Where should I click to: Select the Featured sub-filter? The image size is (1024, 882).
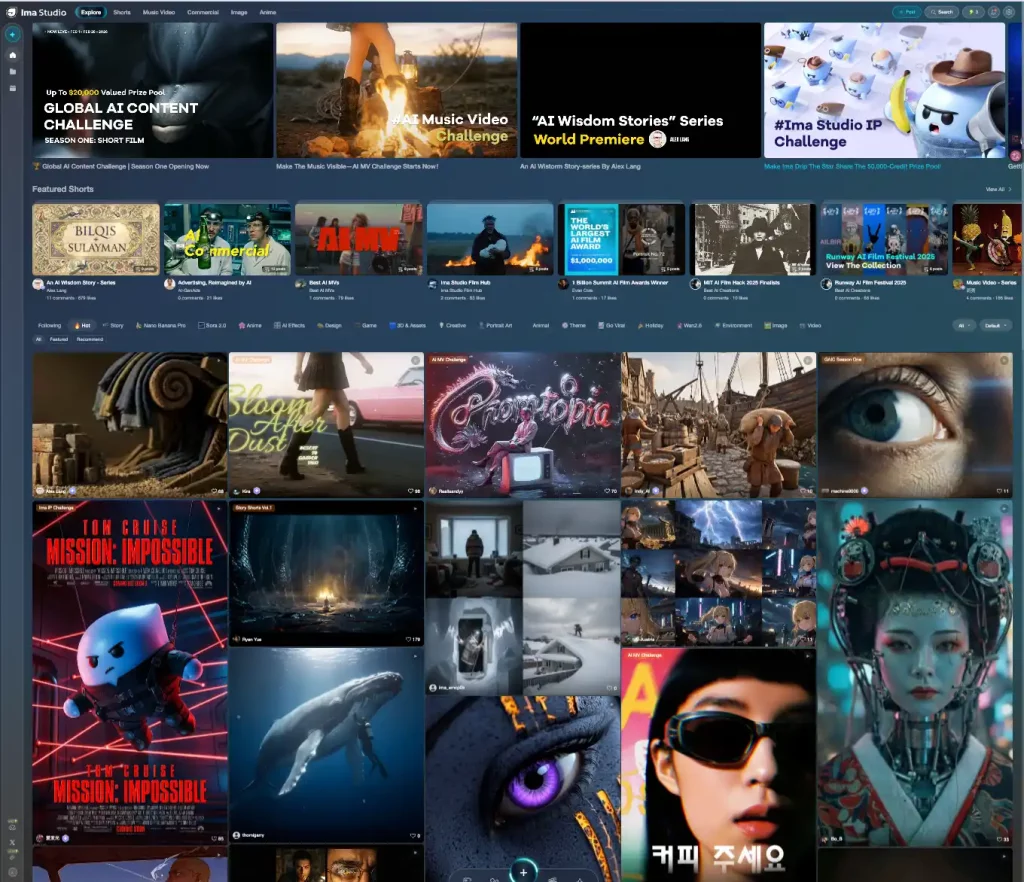coord(59,339)
